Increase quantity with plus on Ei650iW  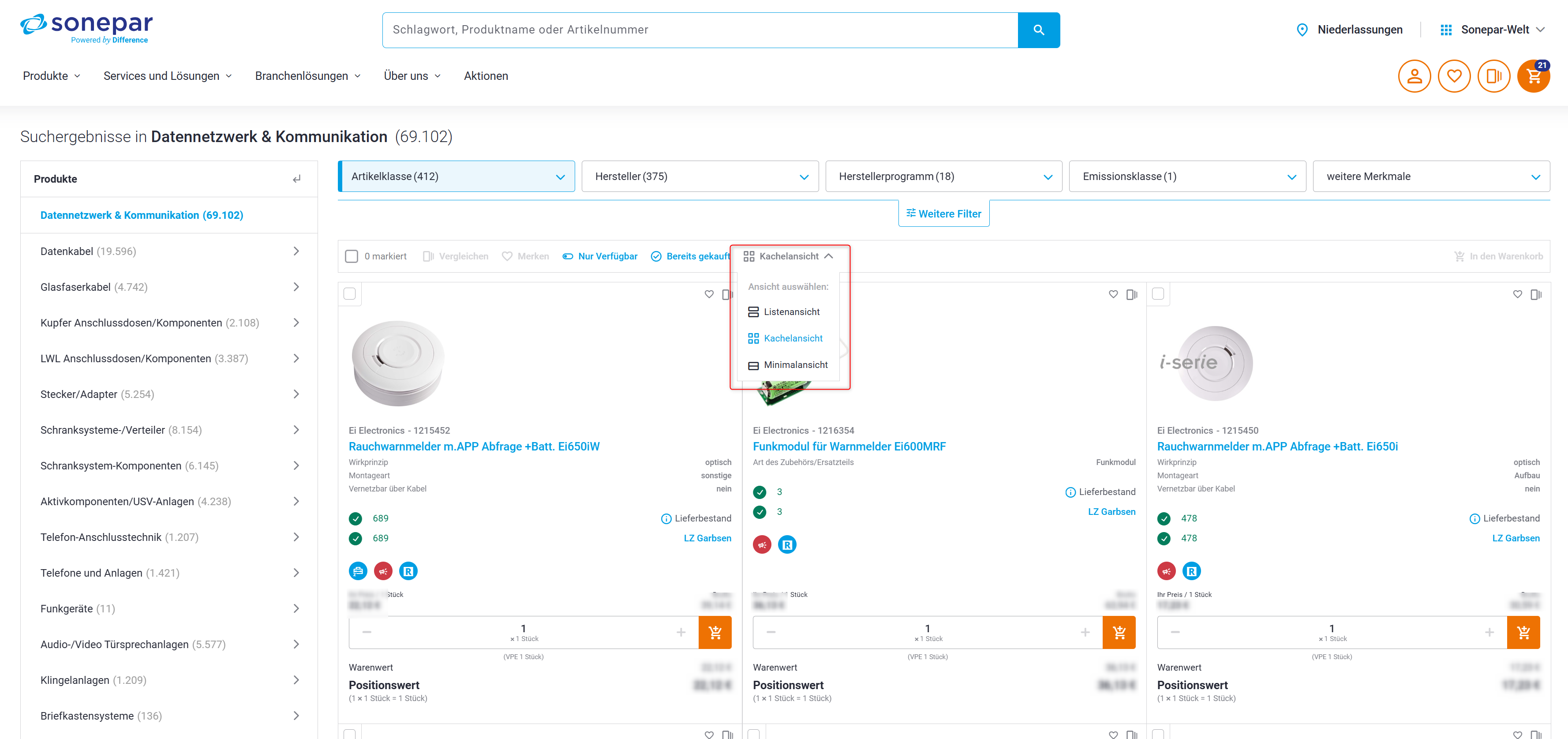click(x=681, y=633)
